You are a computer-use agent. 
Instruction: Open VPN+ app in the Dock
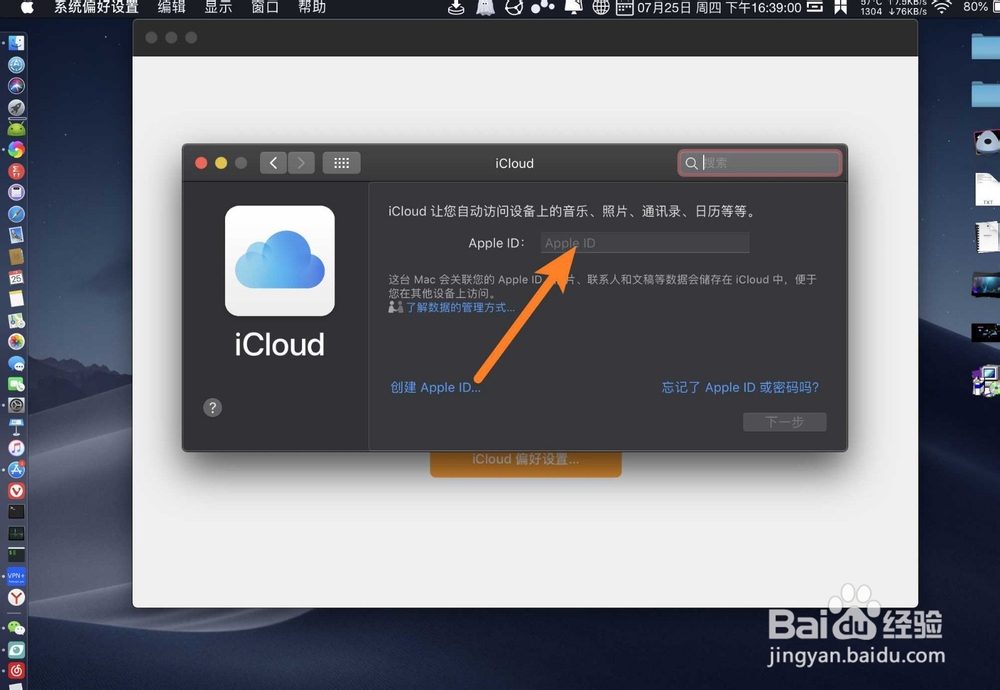[x=17, y=576]
